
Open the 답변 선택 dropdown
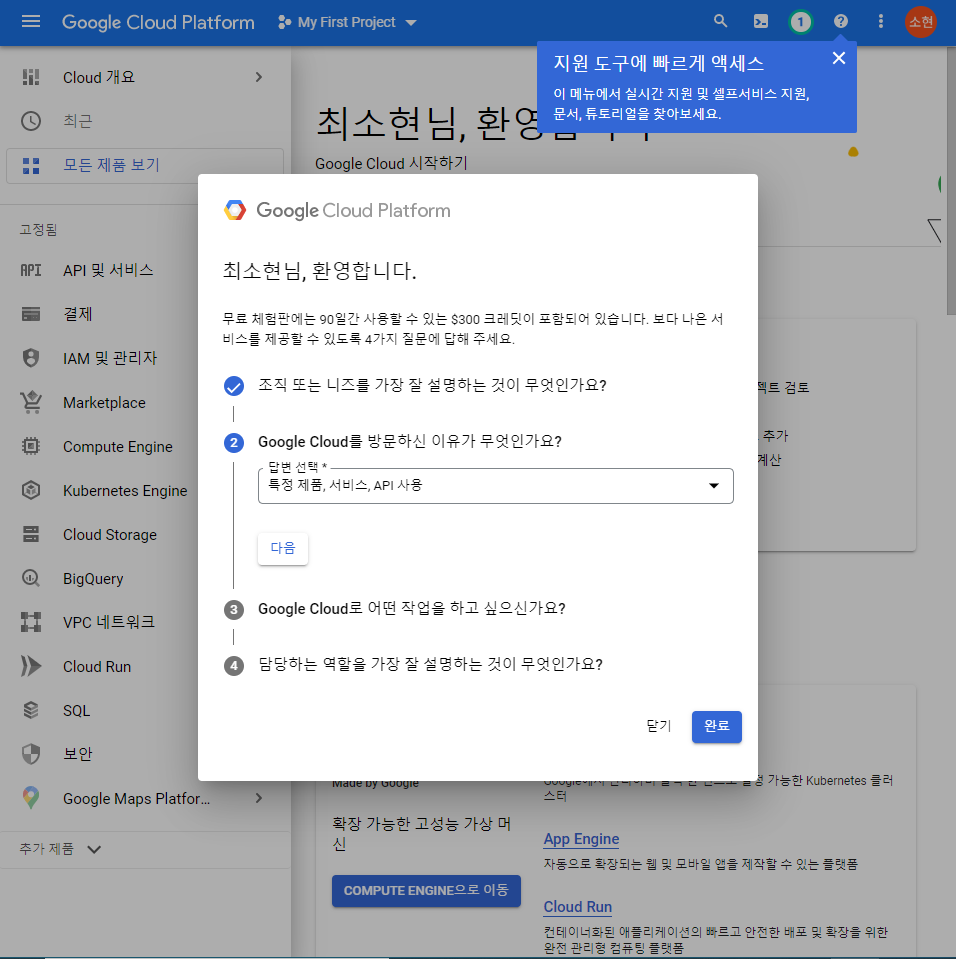point(495,486)
